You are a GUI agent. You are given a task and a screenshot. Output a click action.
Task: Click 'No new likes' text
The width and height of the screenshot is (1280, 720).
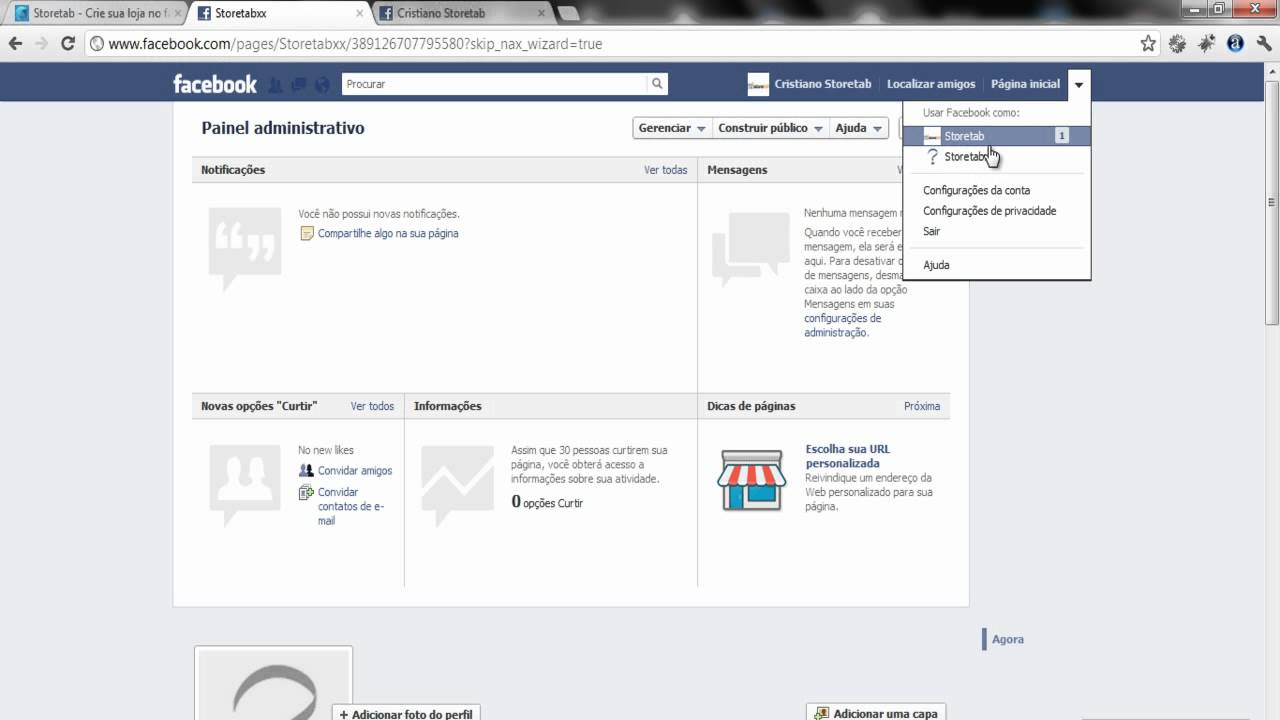tap(326, 450)
